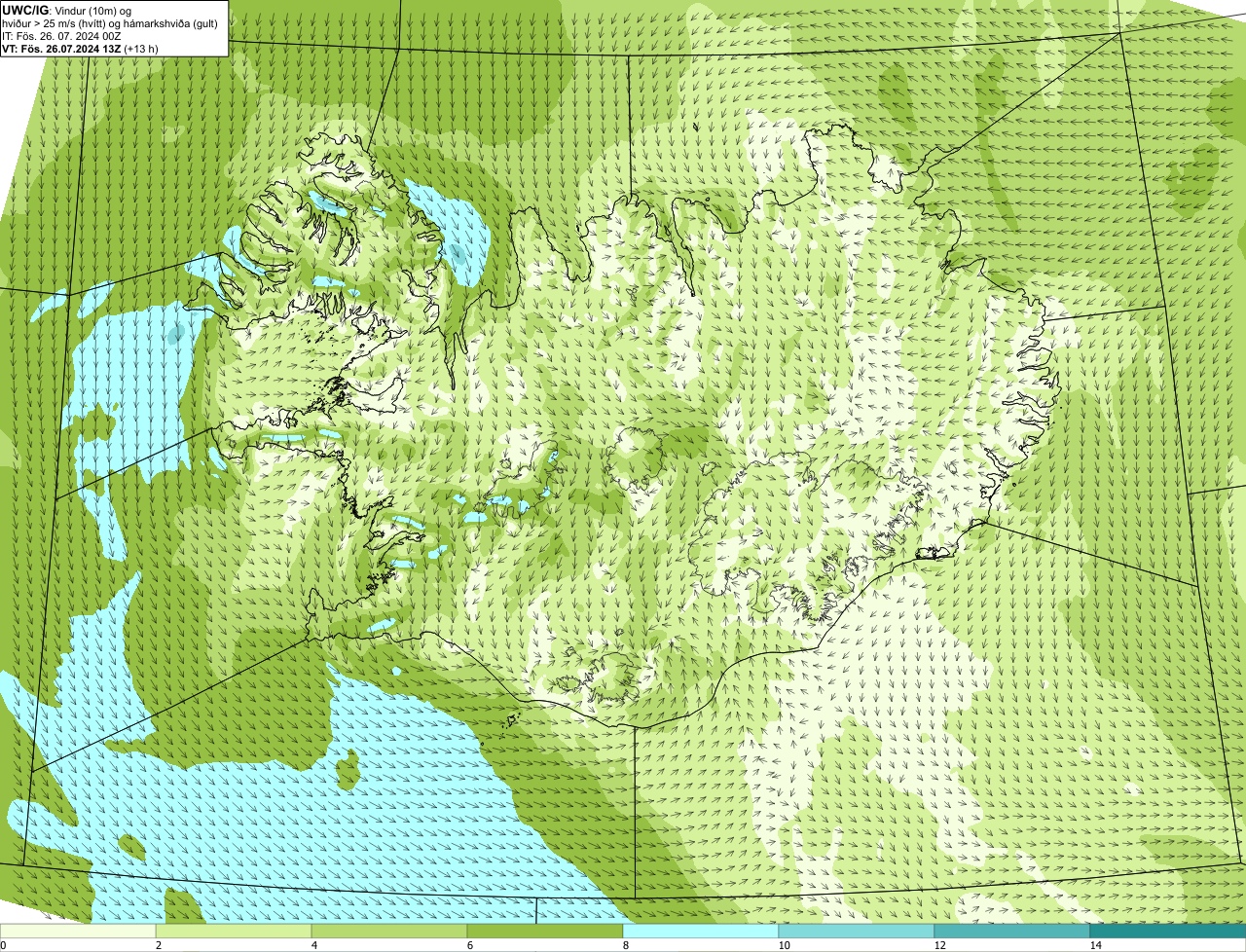Click the "IT: Fös. 26. 07. 2024 00Z" line
Image resolution: width=1246 pixels, height=952 pixels.
[x=61, y=36]
